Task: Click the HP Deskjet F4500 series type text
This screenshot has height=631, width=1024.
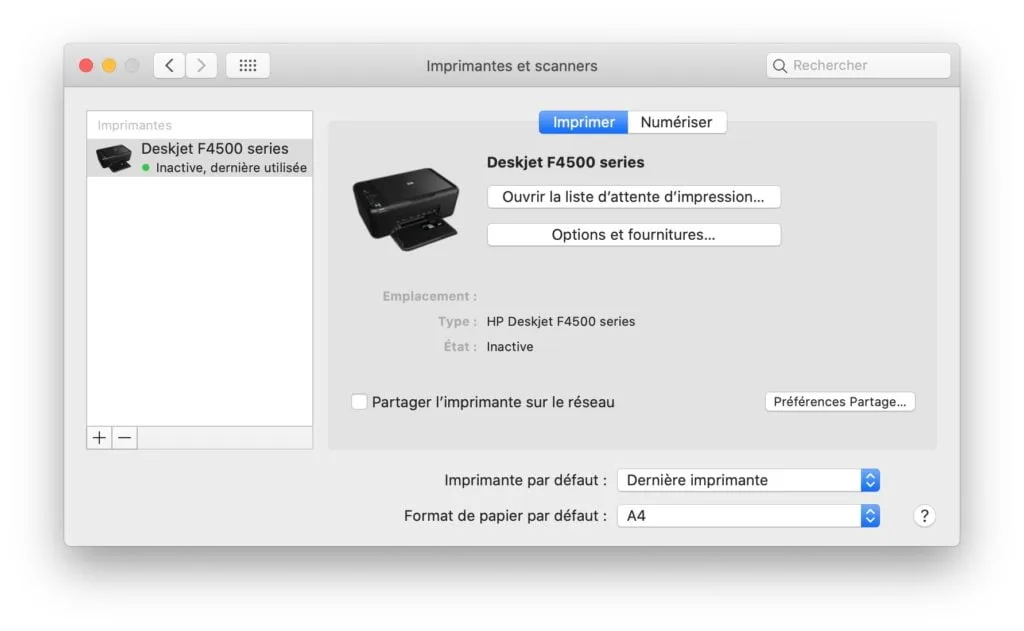Action: coord(560,321)
